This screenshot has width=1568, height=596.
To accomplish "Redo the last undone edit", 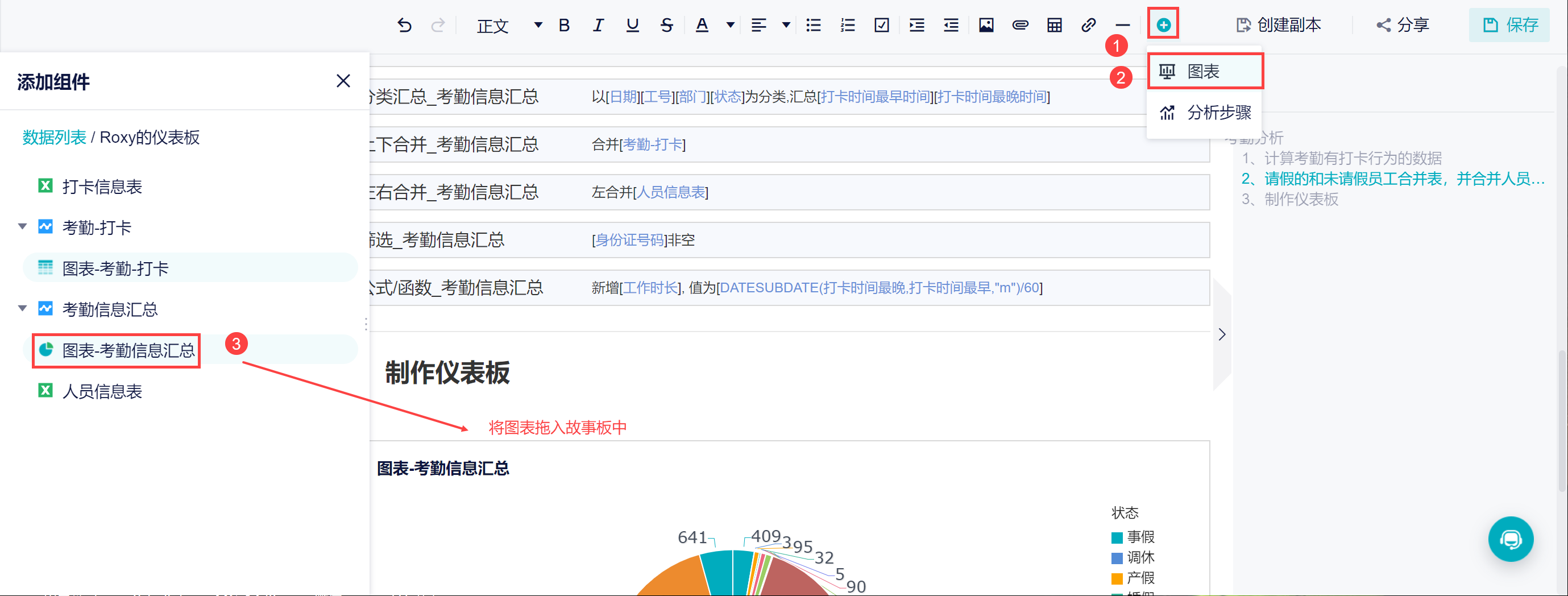I will pos(438,25).
